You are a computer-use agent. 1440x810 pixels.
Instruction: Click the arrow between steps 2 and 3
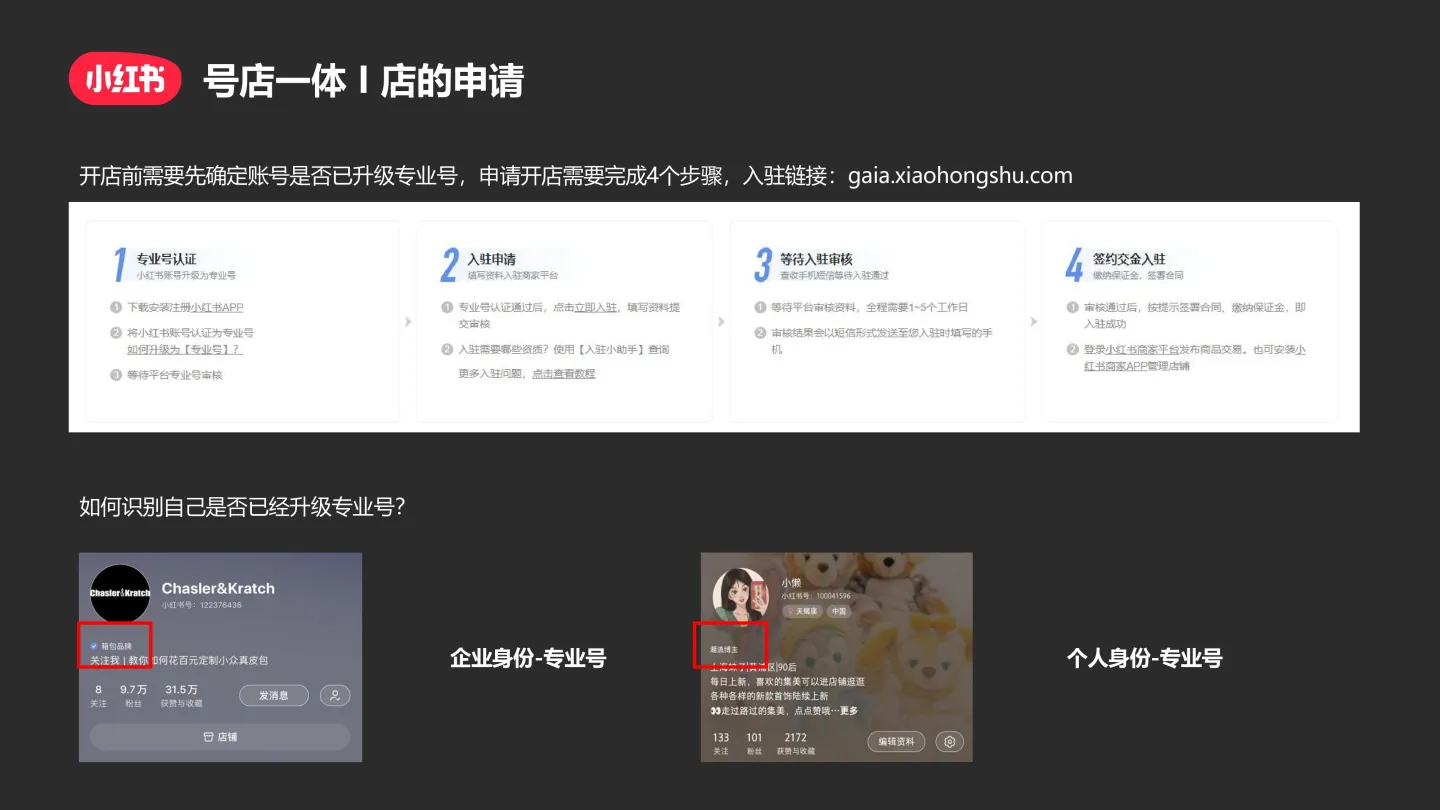pos(721,322)
